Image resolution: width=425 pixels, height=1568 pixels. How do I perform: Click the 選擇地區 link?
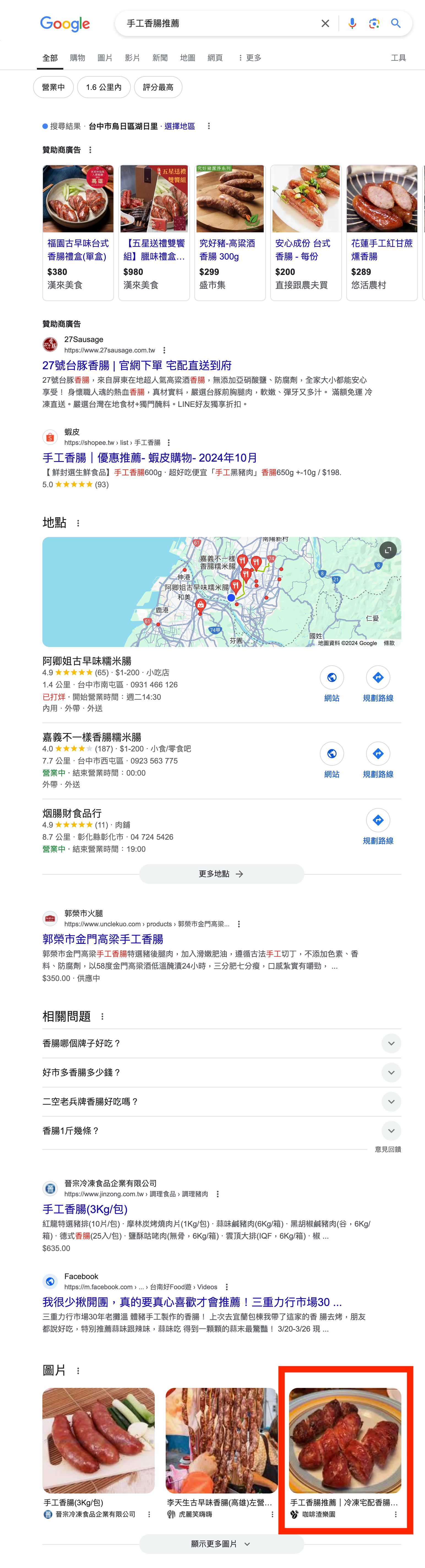tap(180, 126)
